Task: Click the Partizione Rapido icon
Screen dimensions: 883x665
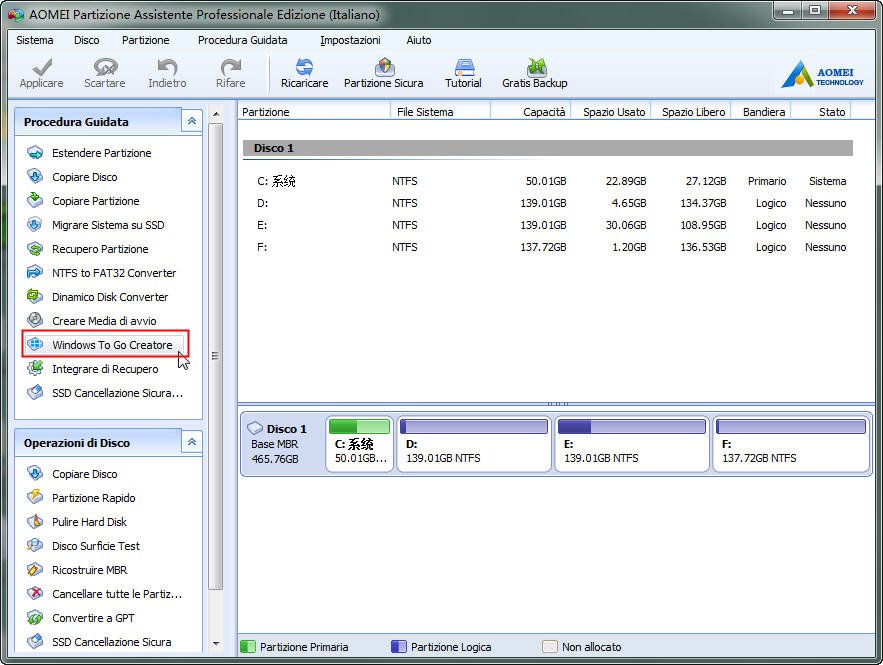Action: 35,497
